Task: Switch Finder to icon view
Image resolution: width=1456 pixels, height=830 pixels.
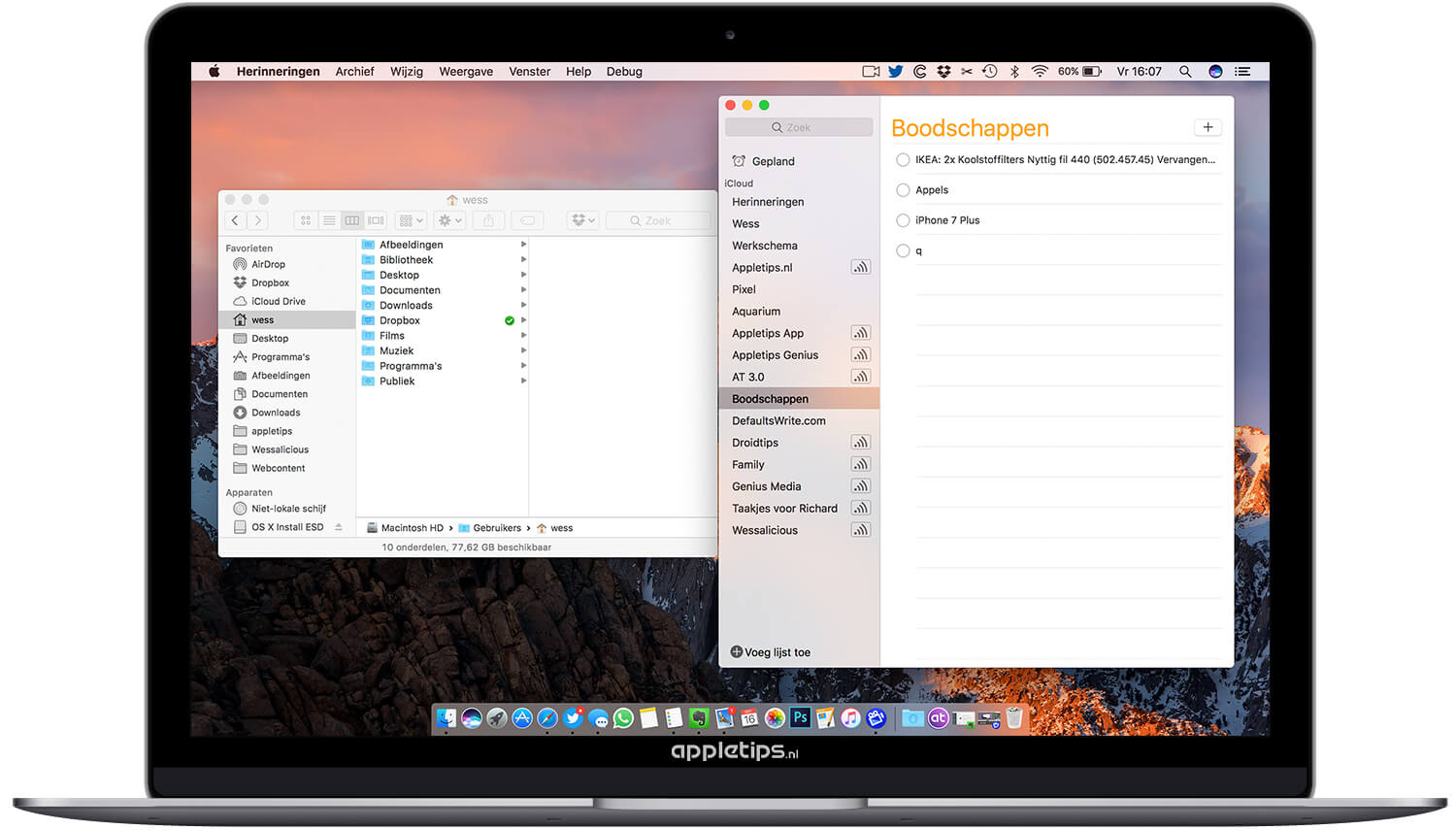Action: pos(306,220)
